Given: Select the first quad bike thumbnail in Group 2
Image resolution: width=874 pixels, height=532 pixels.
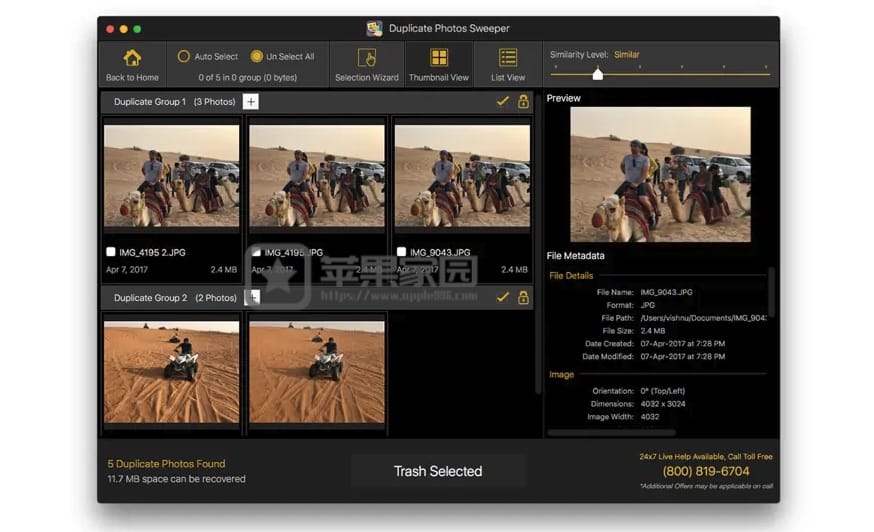Looking at the screenshot, I should 172,372.
